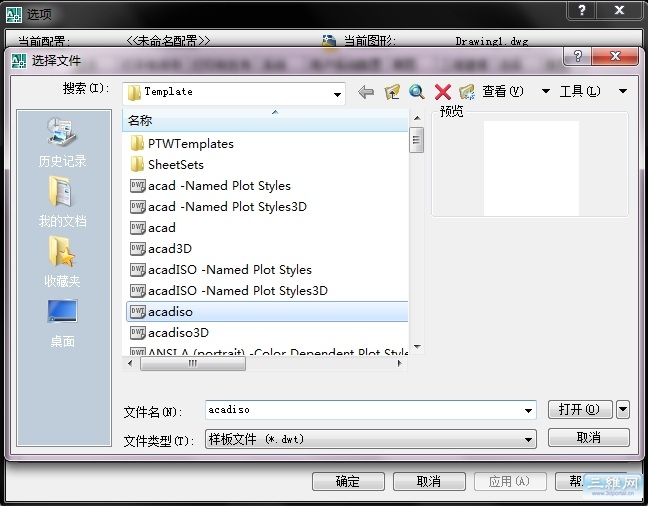This screenshot has height=506, width=648.
Task: Open Favorites folder in sidebar
Action: [x=62, y=262]
